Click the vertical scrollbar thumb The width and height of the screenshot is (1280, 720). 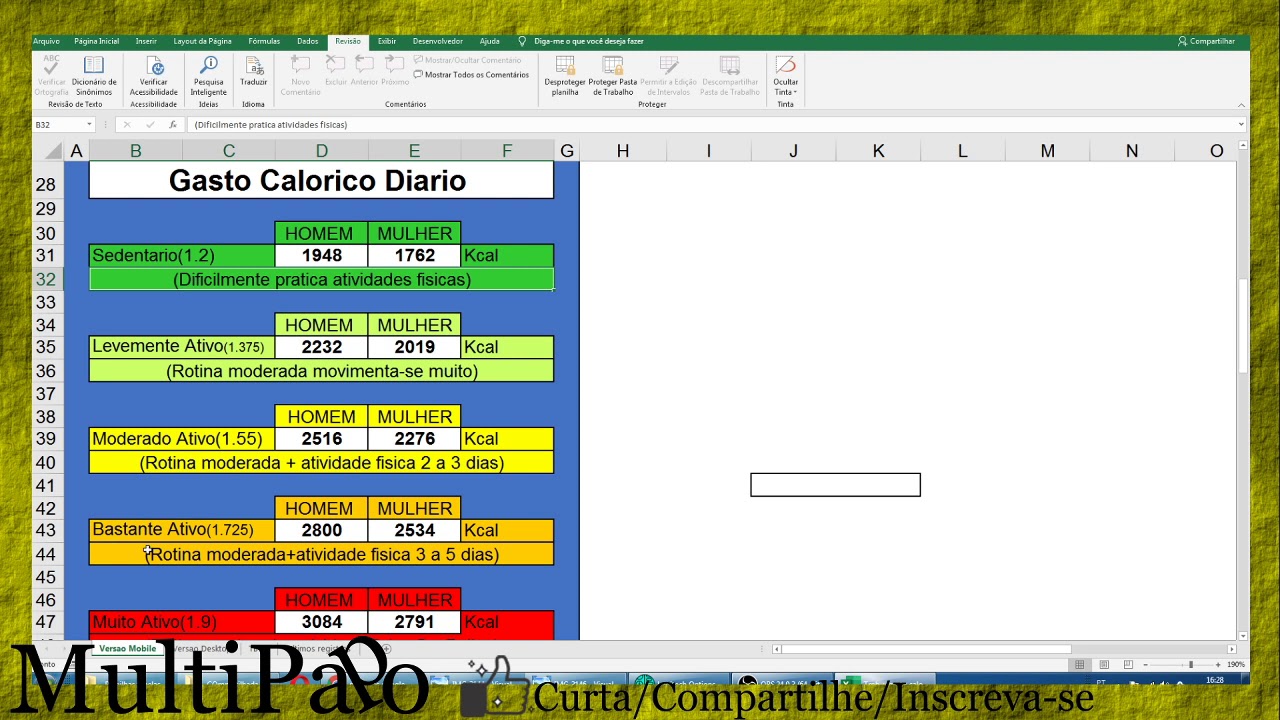pos(1241,326)
